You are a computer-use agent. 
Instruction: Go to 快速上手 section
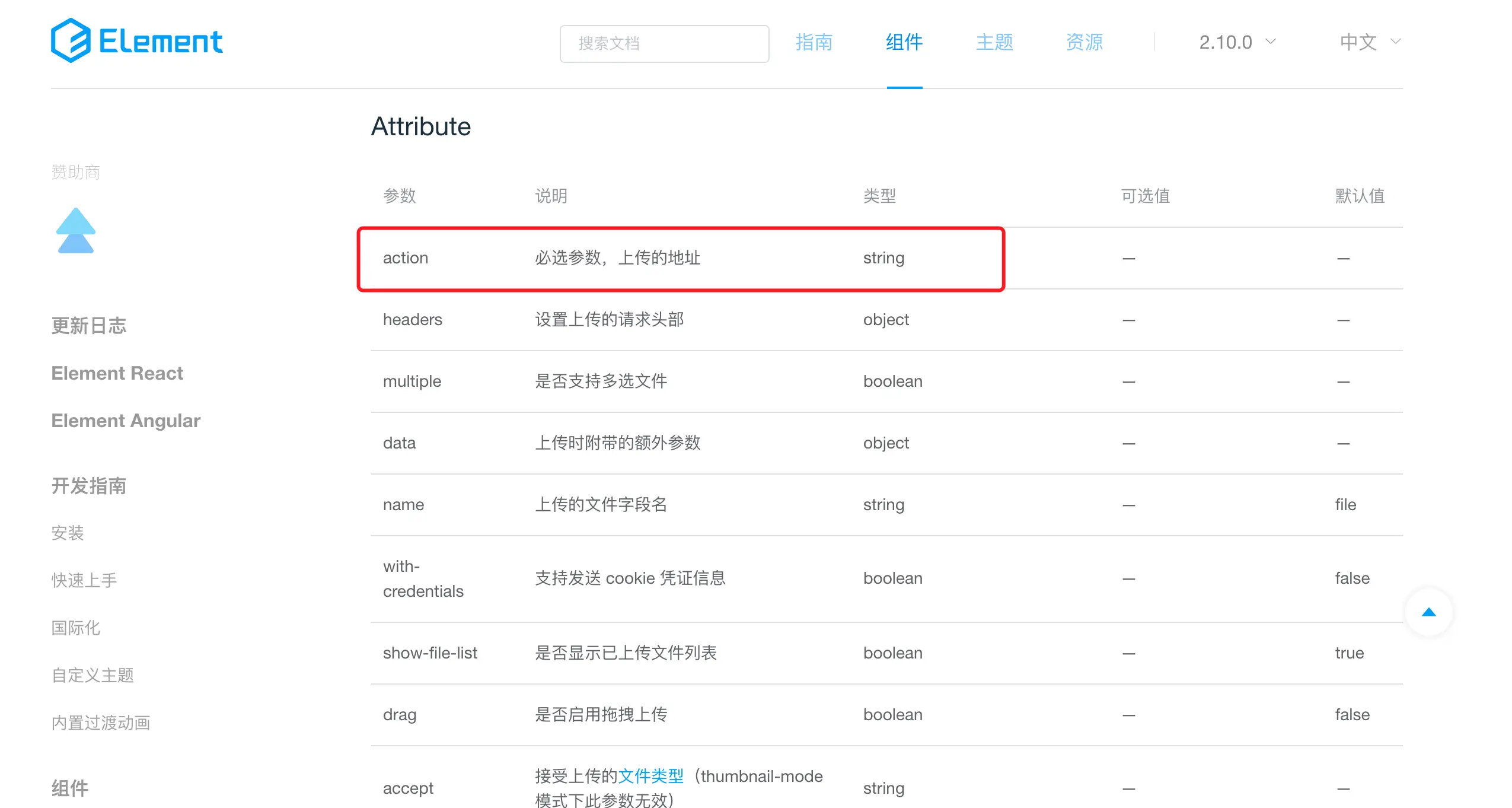[84, 580]
